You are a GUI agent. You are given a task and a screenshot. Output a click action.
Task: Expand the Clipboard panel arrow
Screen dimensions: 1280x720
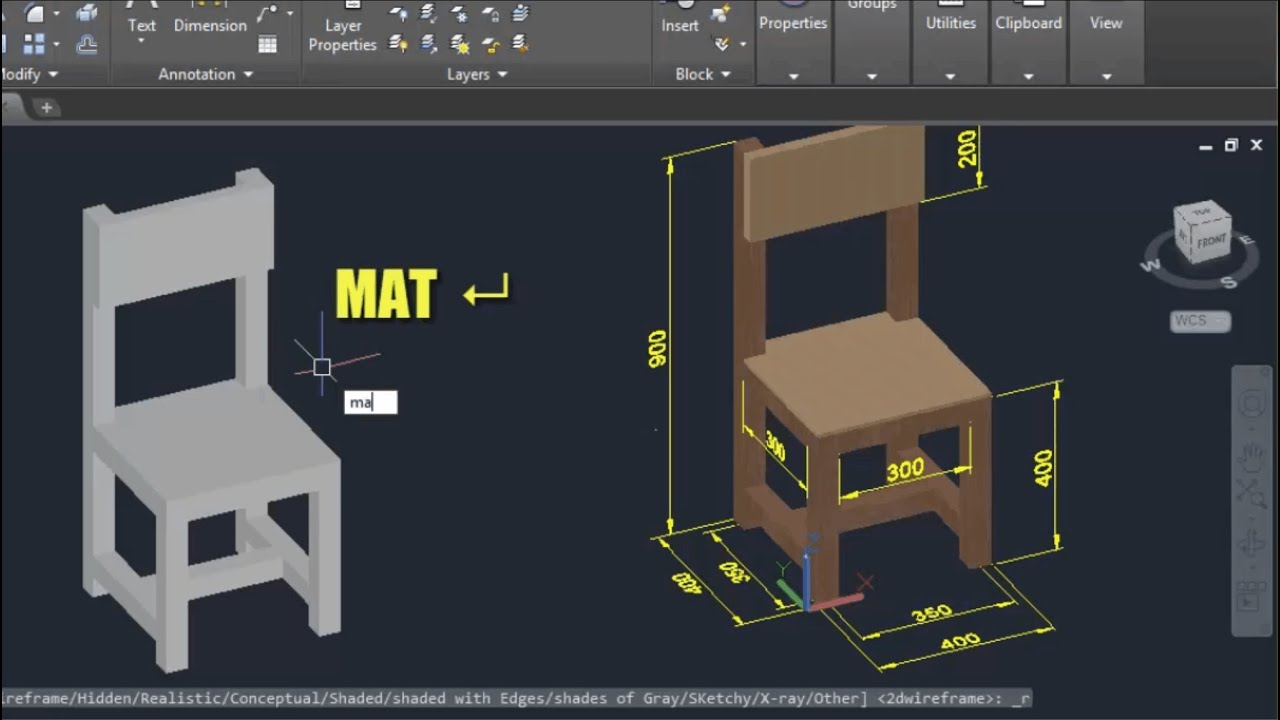(x=1028, y=76)
